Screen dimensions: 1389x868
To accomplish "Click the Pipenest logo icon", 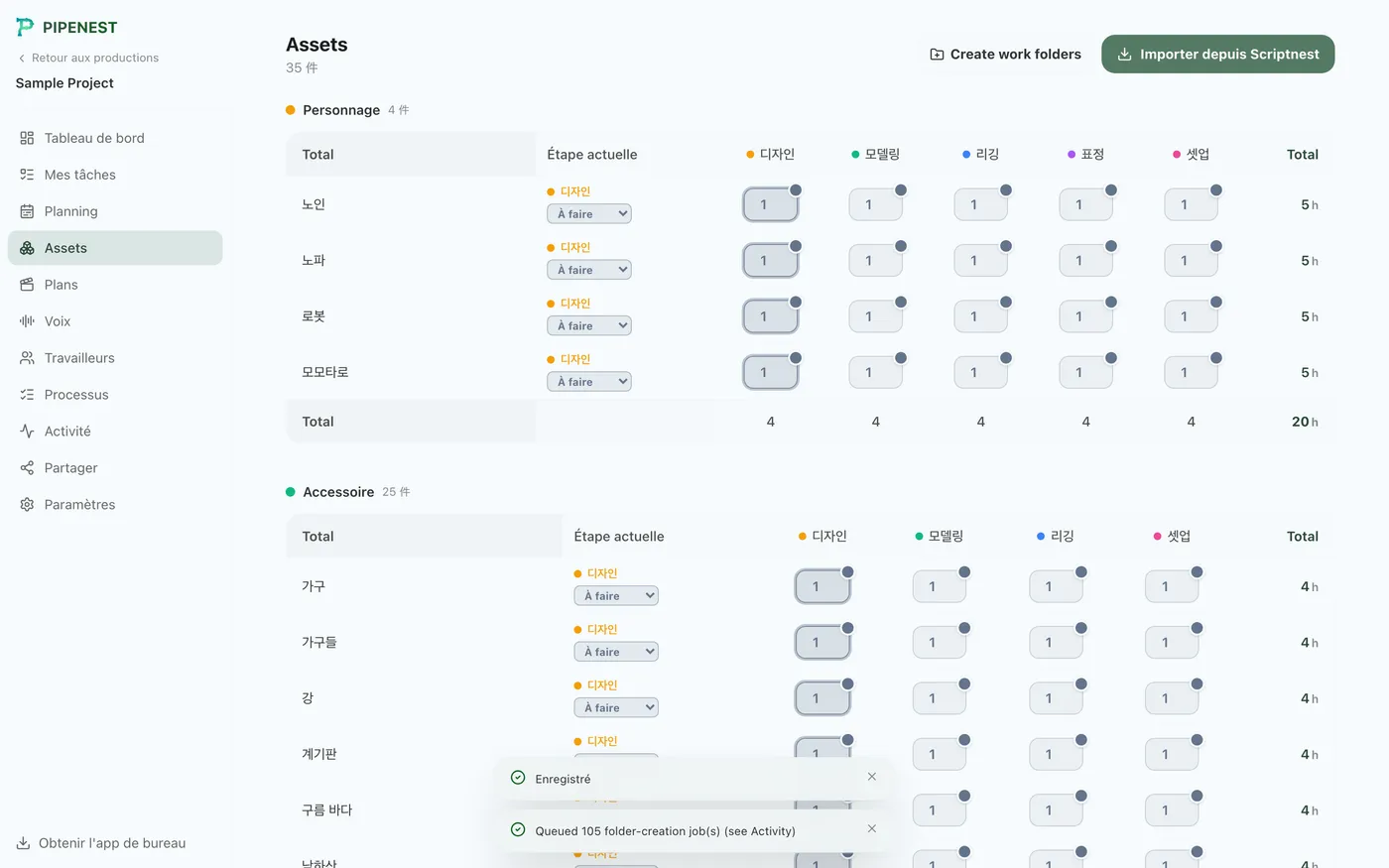I will click(25, 27).
